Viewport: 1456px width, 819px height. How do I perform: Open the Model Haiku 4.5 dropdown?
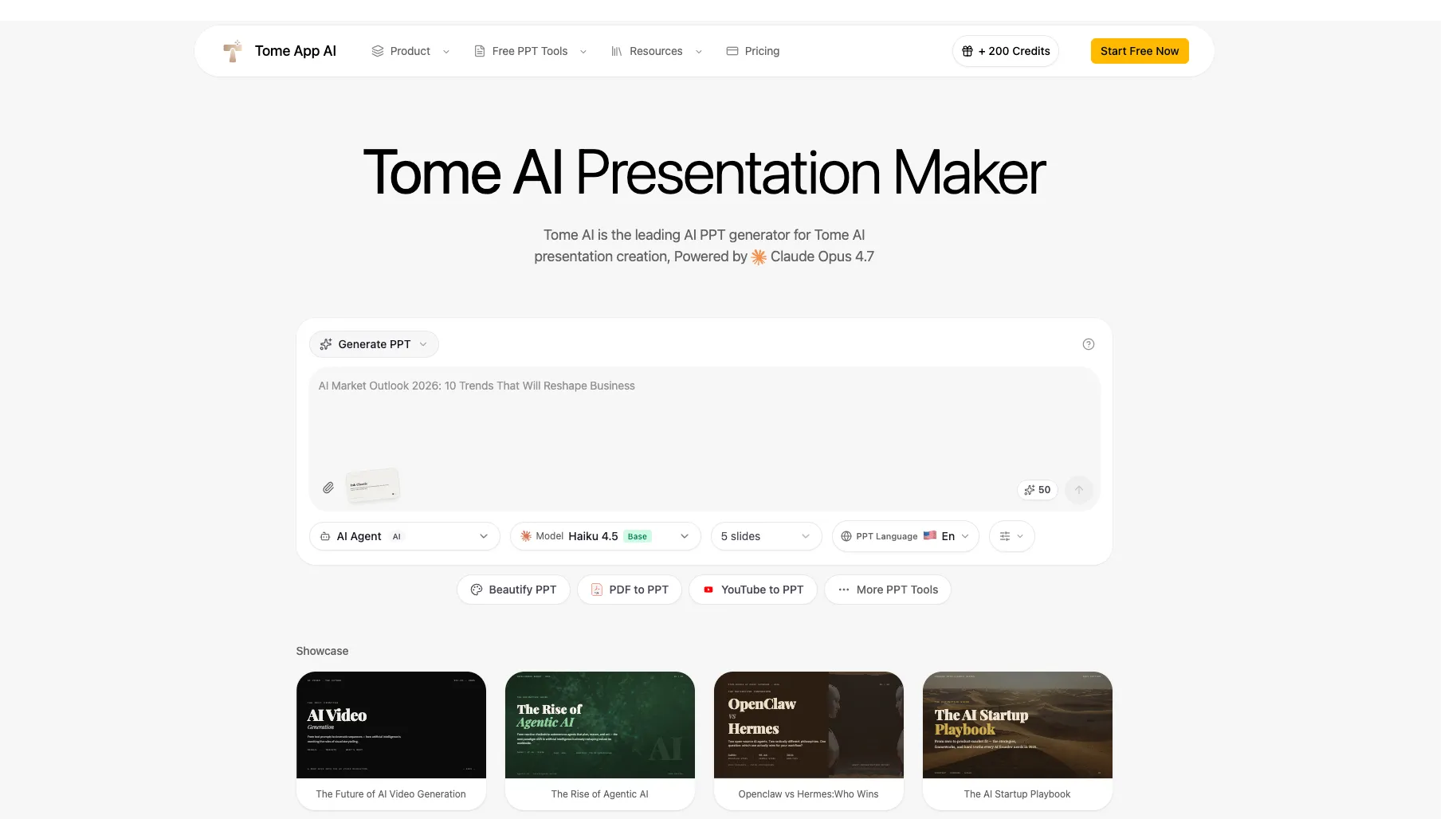pos(605,536)
